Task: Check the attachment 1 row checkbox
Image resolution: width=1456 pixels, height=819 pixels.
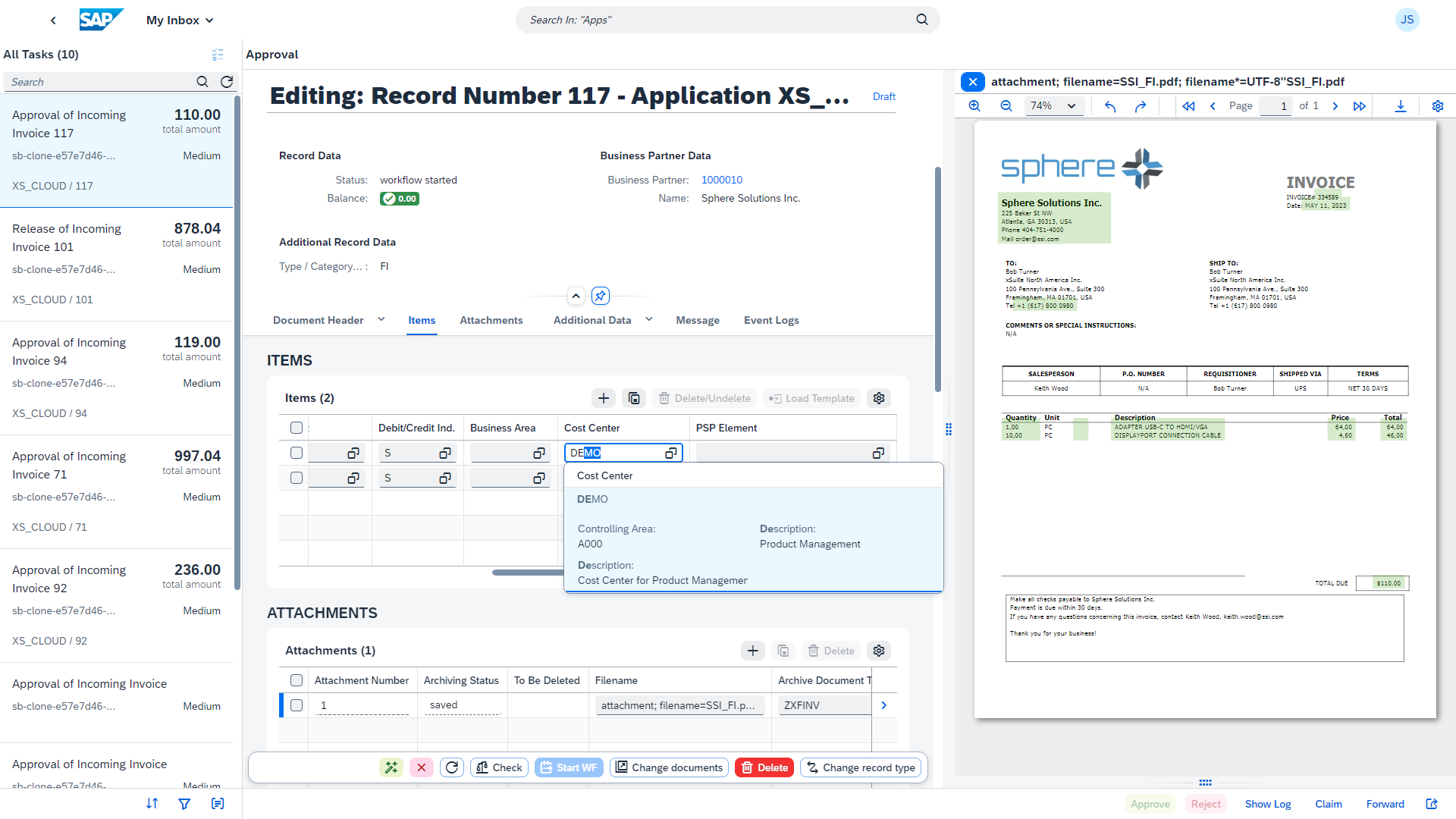Action: (297, 705)
